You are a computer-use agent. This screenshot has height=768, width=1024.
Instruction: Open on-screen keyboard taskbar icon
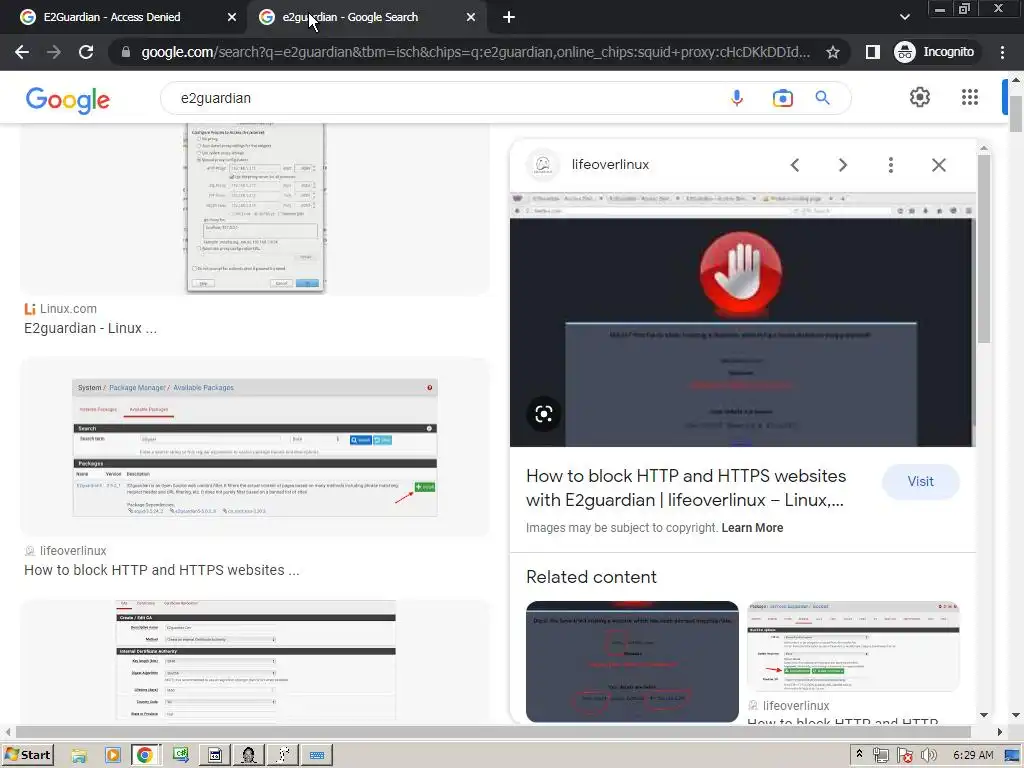tap(317, 756)
